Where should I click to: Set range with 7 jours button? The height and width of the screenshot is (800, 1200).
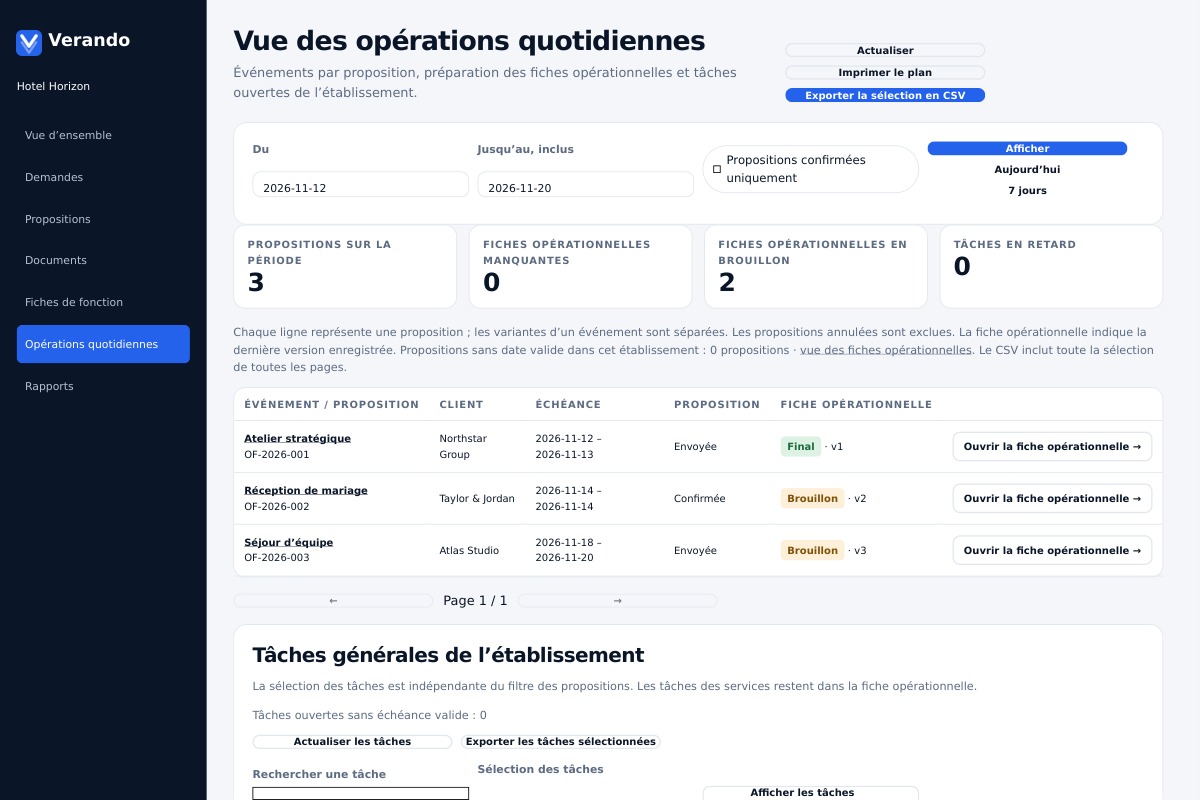tap(1027, 191)
